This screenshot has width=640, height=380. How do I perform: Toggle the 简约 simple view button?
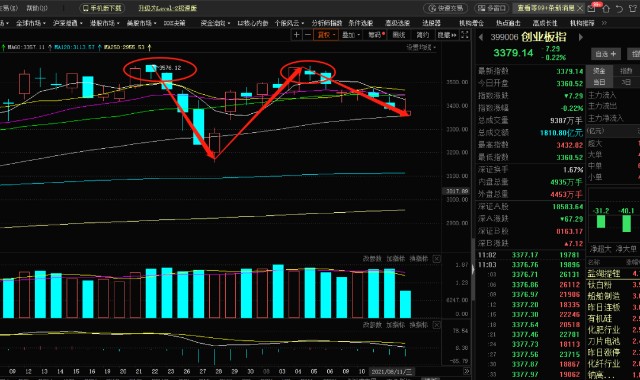pos(422,35)
